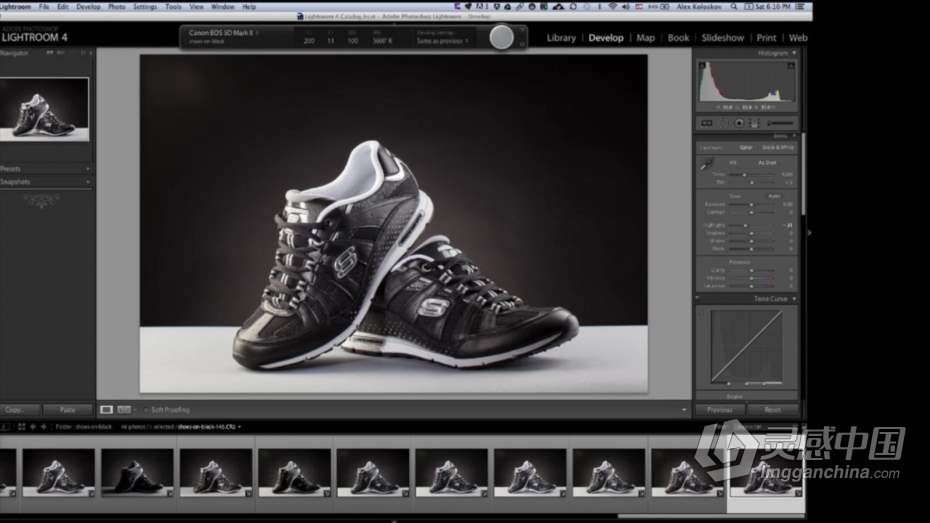Viewport: 930px width, 523px height.
Task: Switch to the Library module
Action: (561, 38)
